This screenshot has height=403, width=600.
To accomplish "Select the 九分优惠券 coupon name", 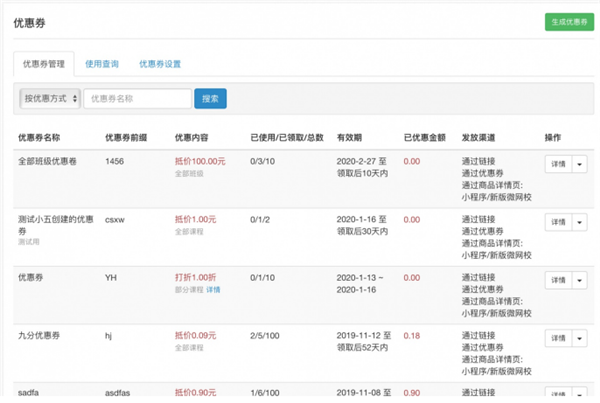I will tap(41, 337).
